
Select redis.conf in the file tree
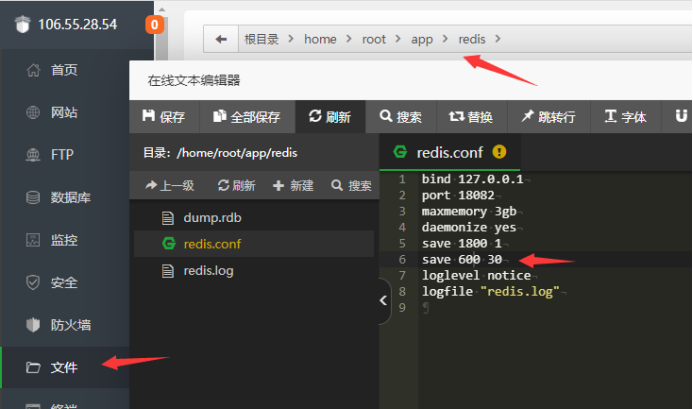click(x=211, y=244)
